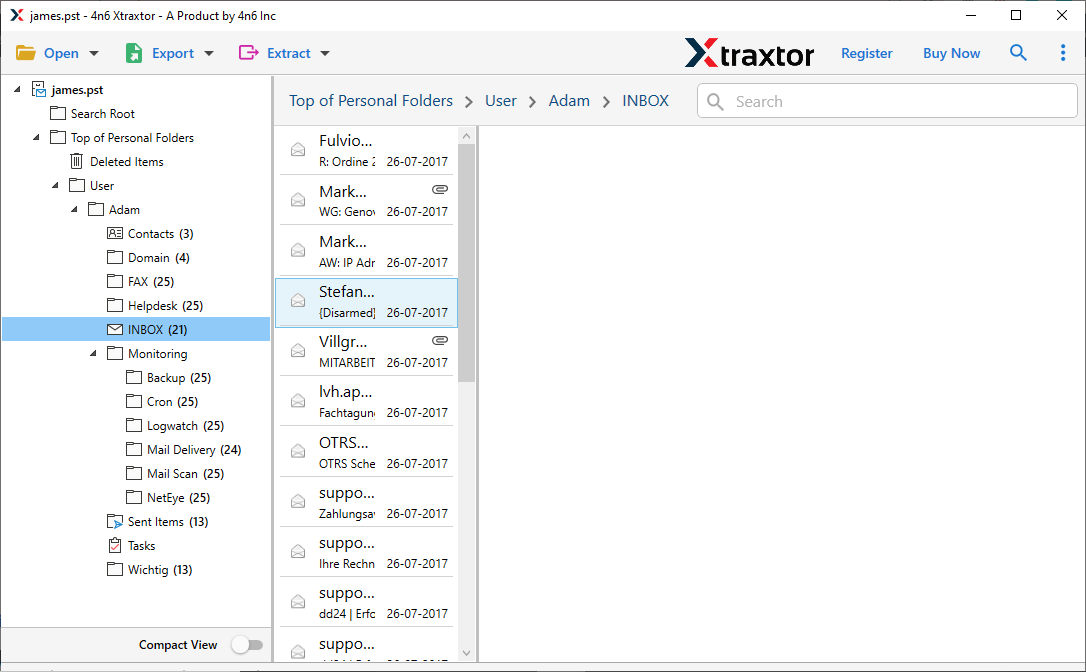
Task: Enable the Compact View toggle
Action: [x=247, y=645]
